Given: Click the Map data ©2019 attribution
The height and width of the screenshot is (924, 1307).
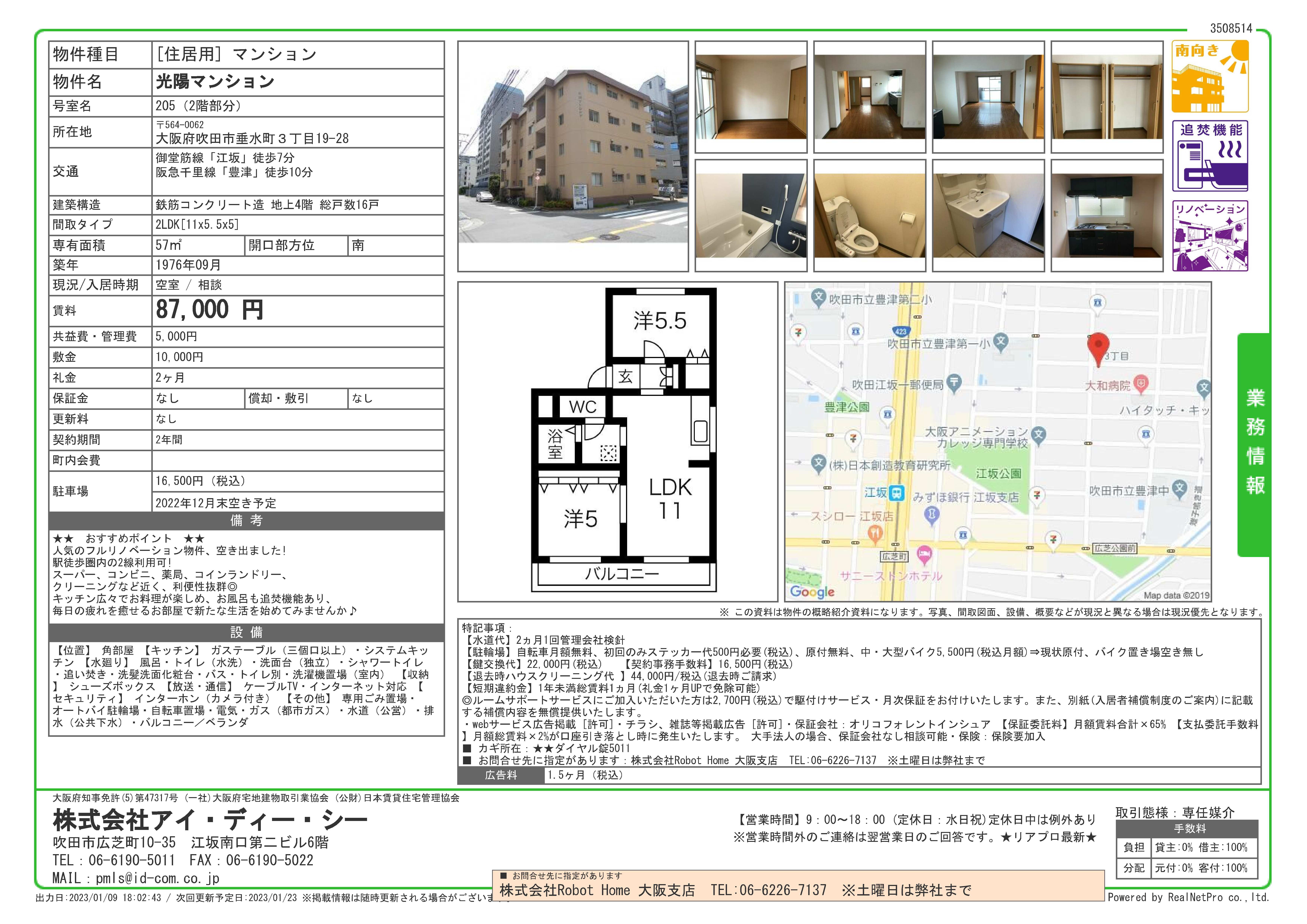Looking at the screenshot, I should pos(1177,596).
